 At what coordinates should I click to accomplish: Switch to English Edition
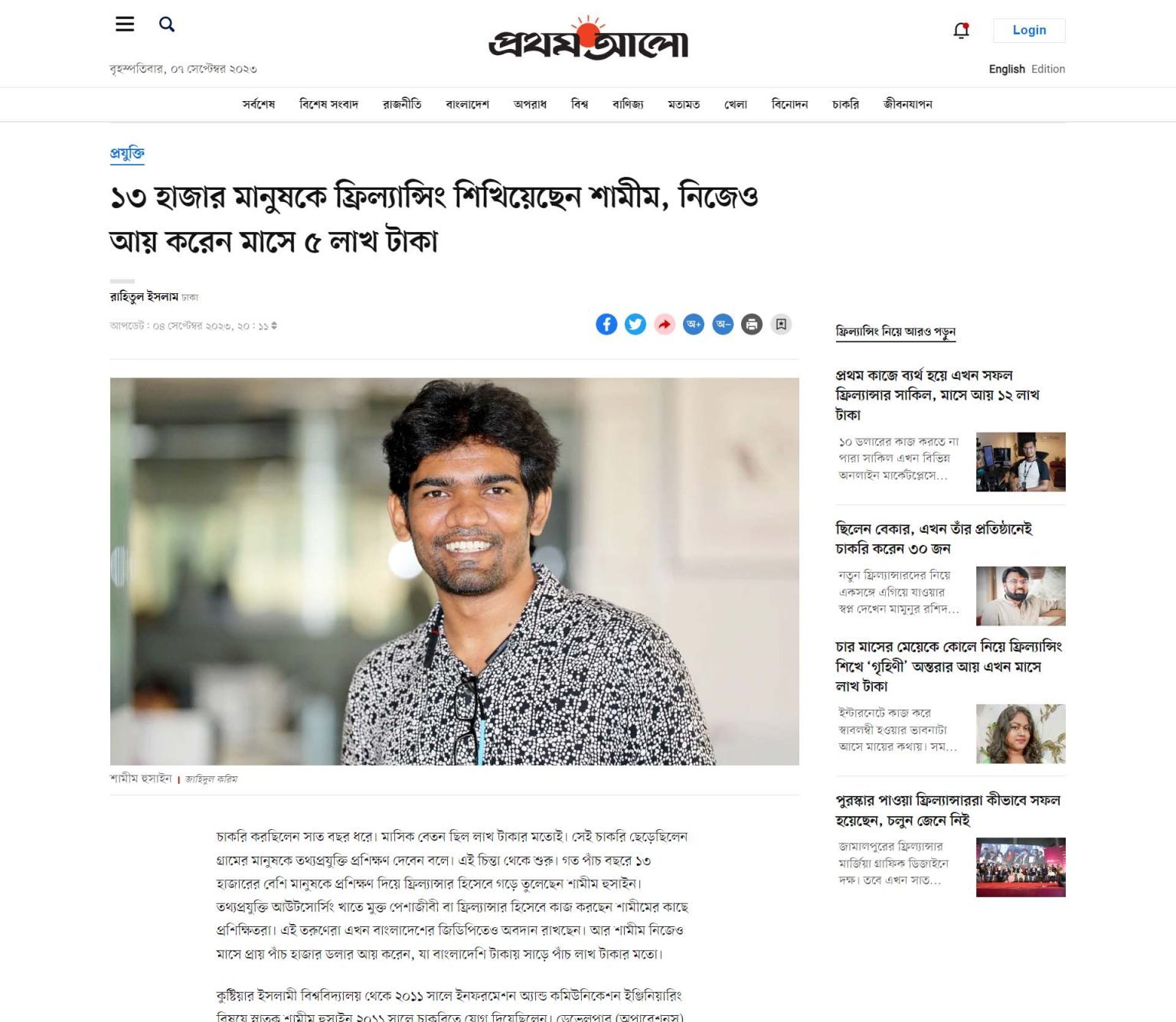coord(1027,69)
